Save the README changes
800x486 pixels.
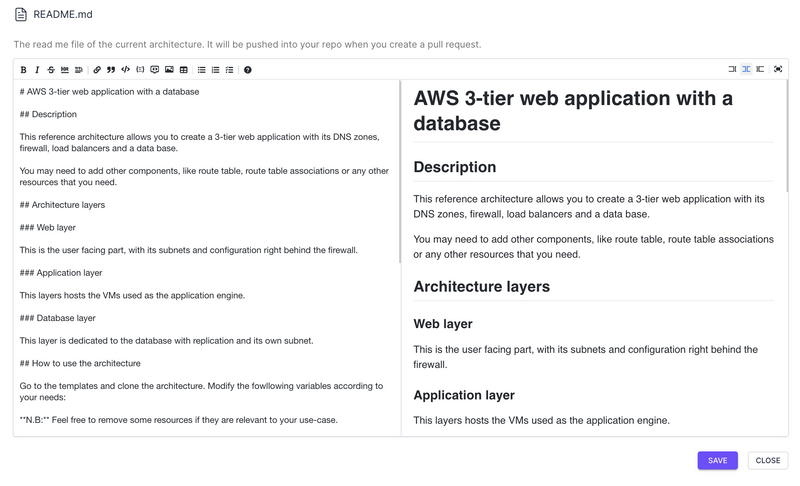pyautogui.click(x=717, y=461)
